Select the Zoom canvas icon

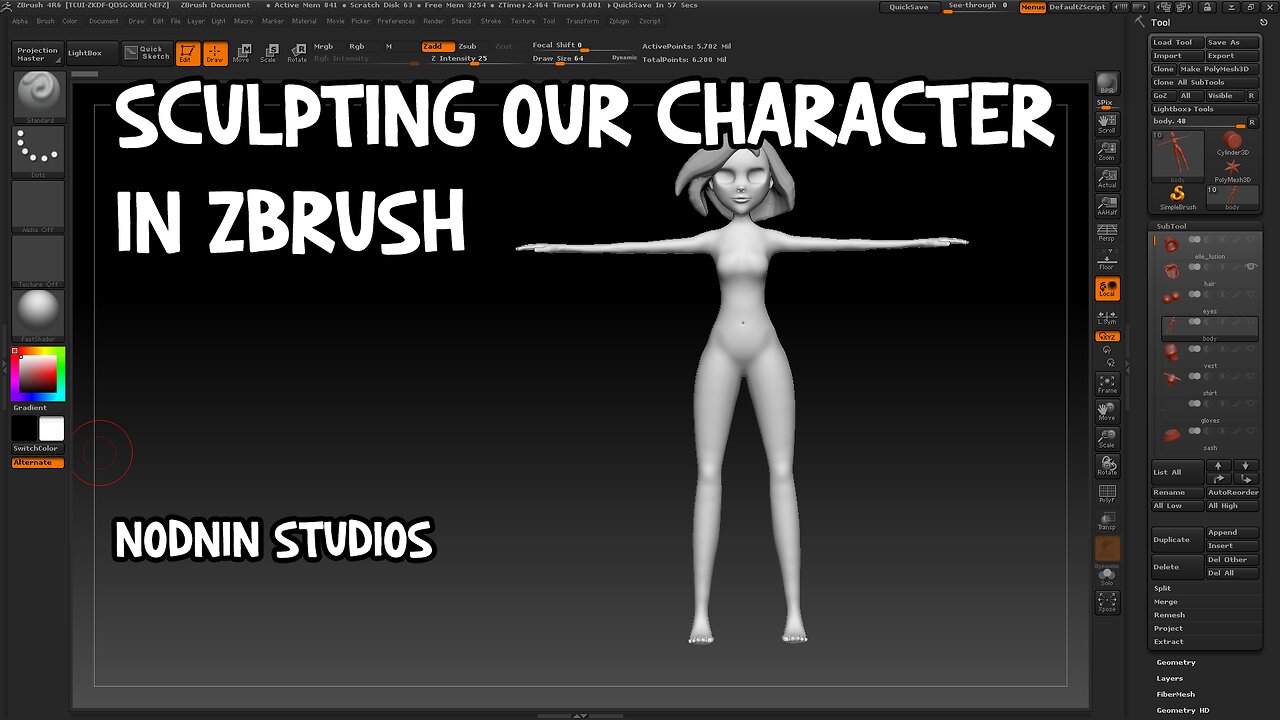coord(1107,149)
